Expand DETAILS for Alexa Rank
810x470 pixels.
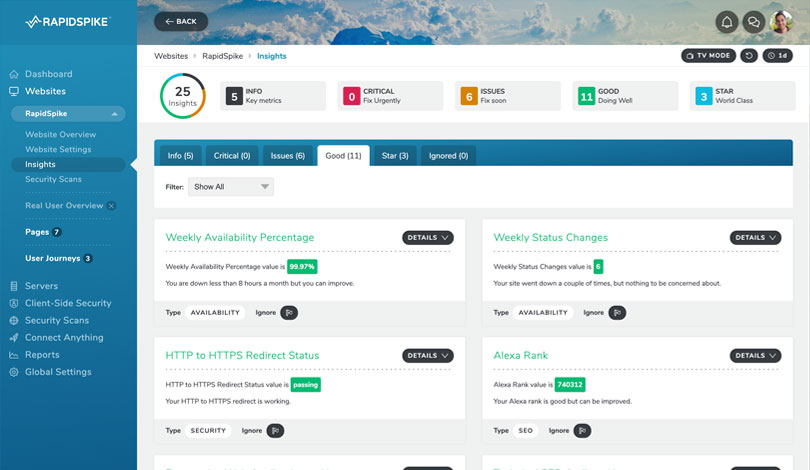(755, 355)
